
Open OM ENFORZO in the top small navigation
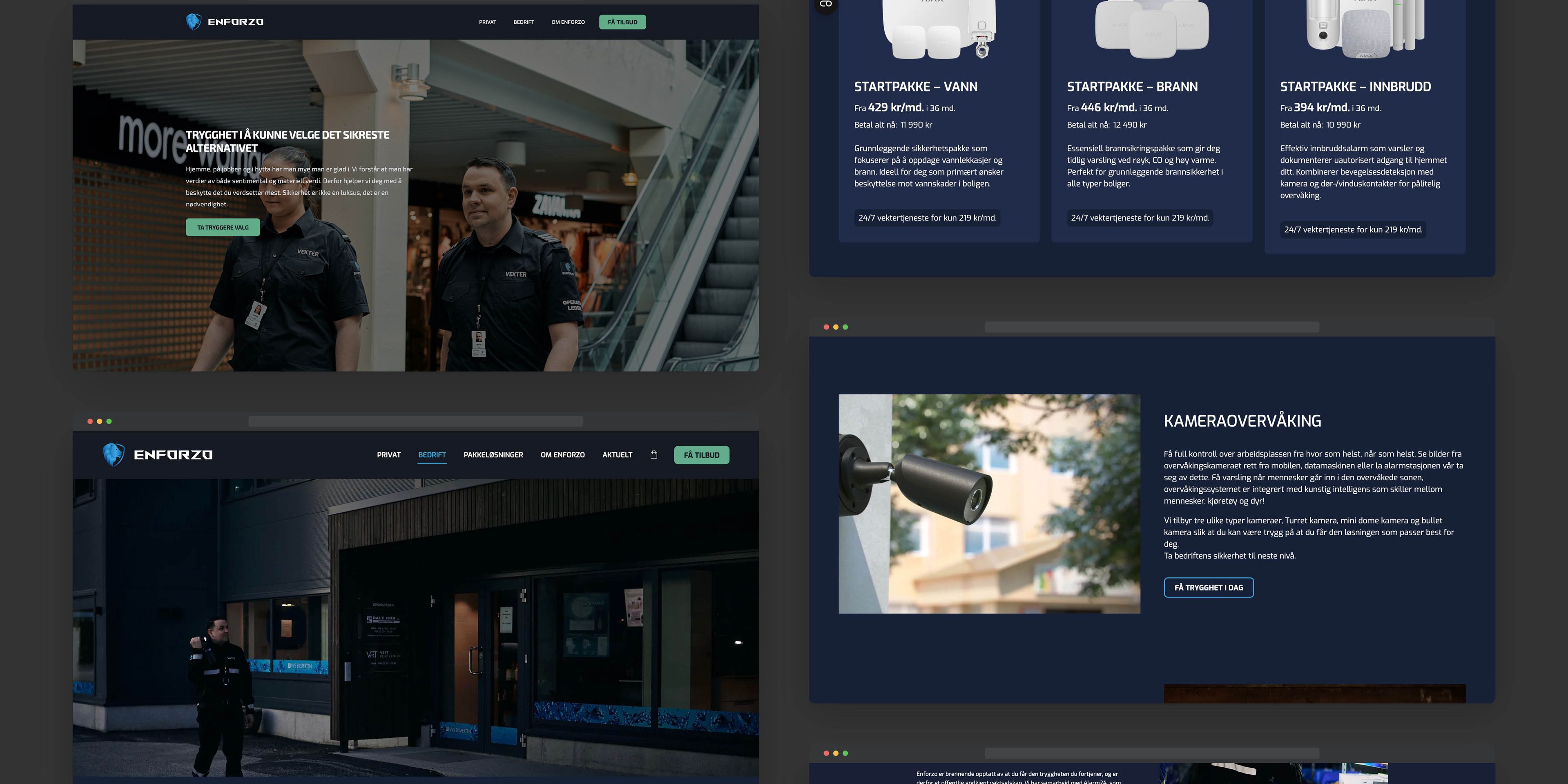(568, 22)
